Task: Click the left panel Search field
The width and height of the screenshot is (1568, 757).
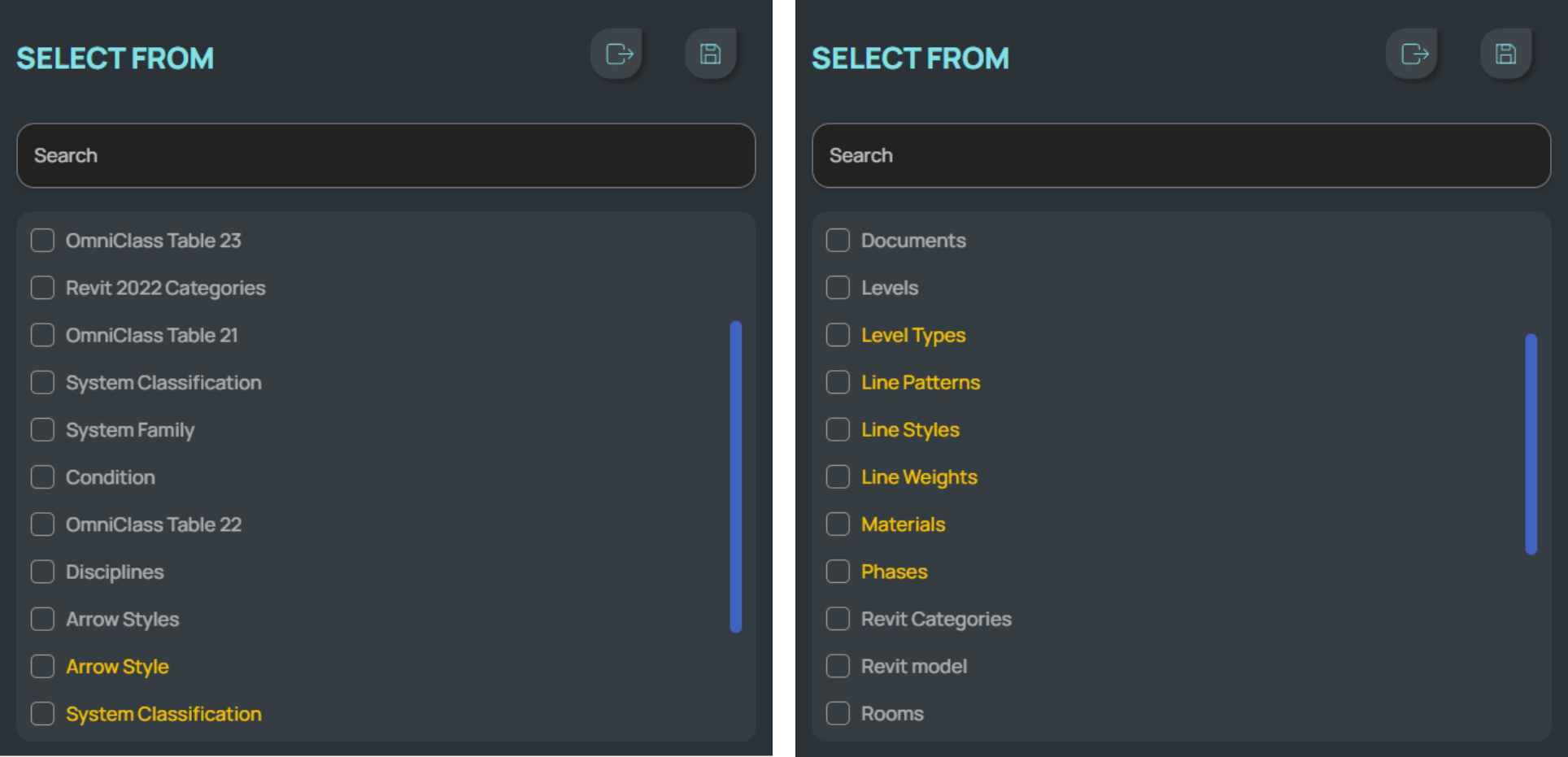Action: tap(385, 155)
